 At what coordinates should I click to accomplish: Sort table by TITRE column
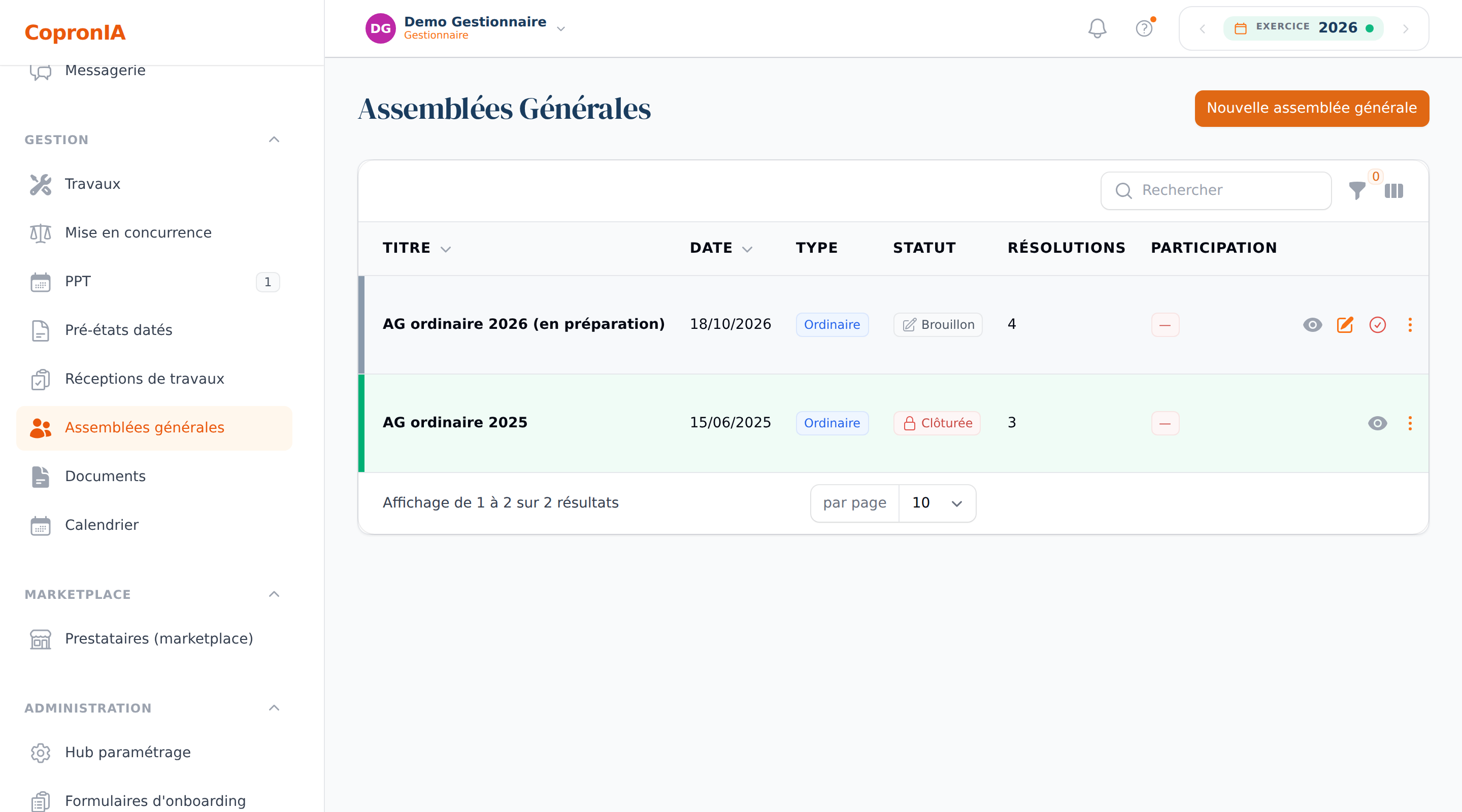click(x=417, y=248)
